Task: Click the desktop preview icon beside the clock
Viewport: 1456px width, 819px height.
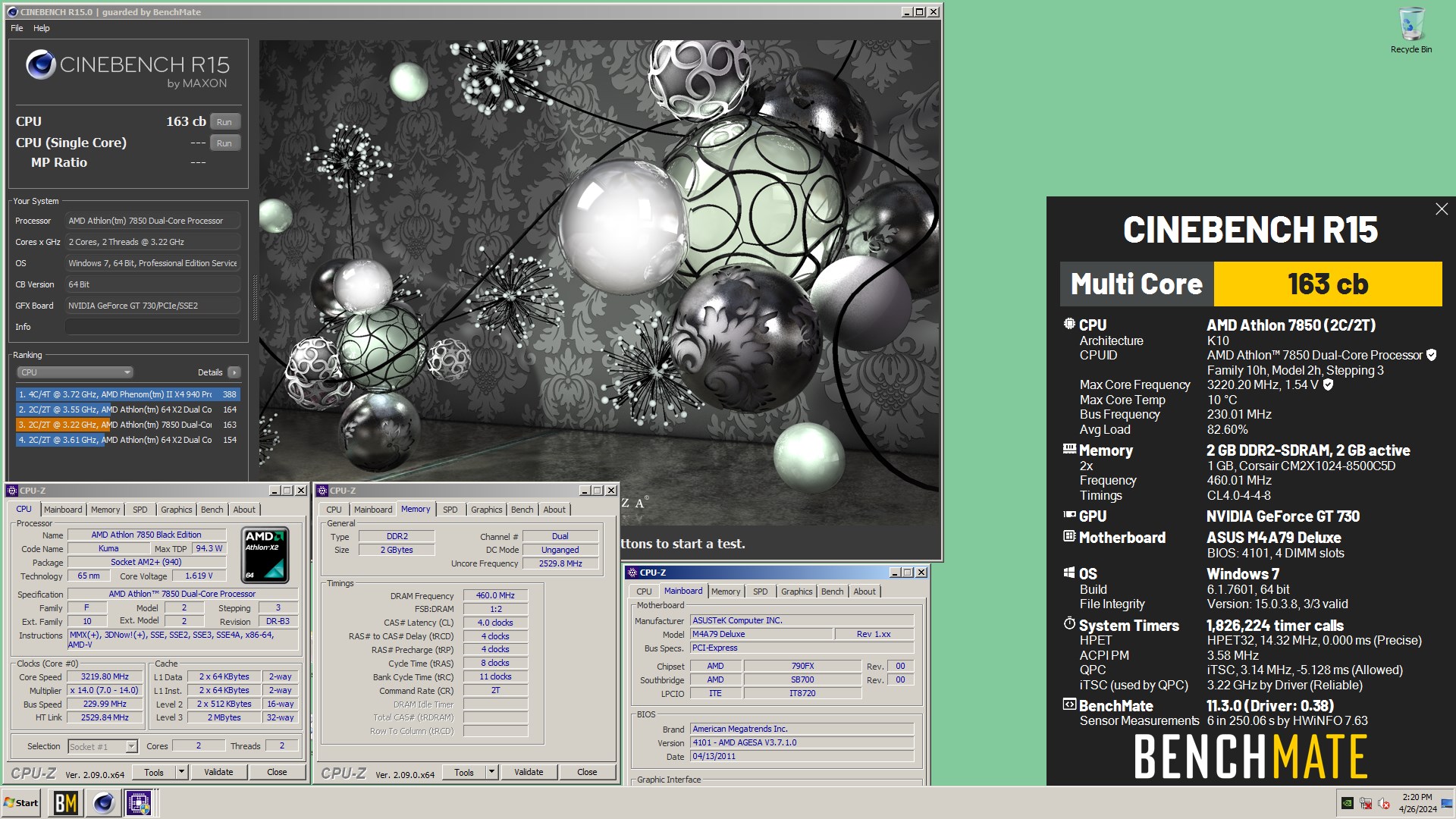Action: tap(1448, 803)
